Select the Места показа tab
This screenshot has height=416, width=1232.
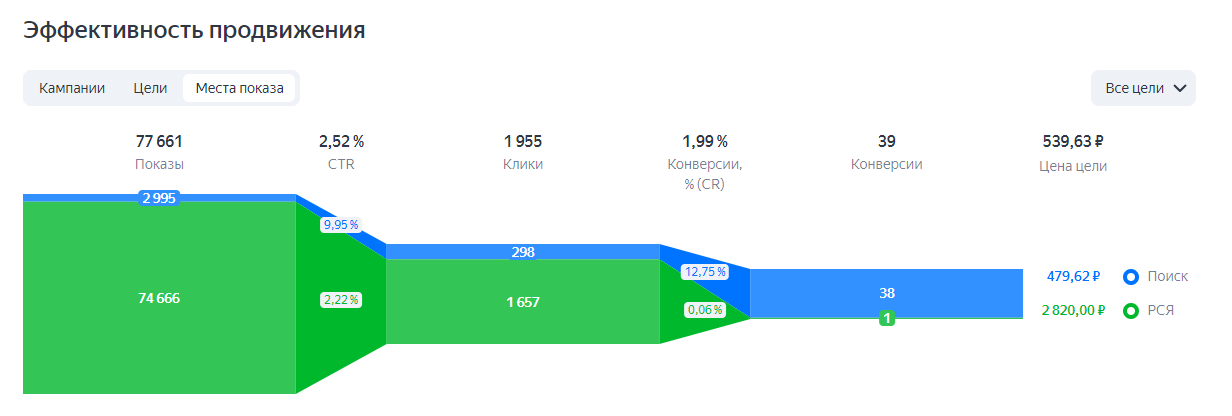coord(239,88)
